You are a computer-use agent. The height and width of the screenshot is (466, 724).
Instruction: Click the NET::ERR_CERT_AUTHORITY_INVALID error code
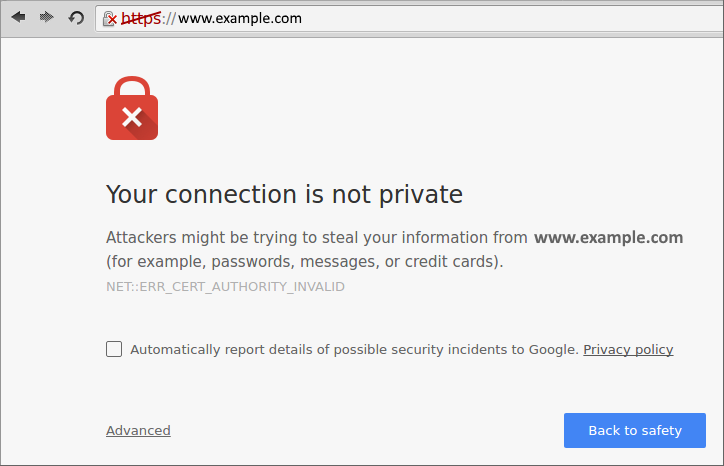[x=225, y=287]
